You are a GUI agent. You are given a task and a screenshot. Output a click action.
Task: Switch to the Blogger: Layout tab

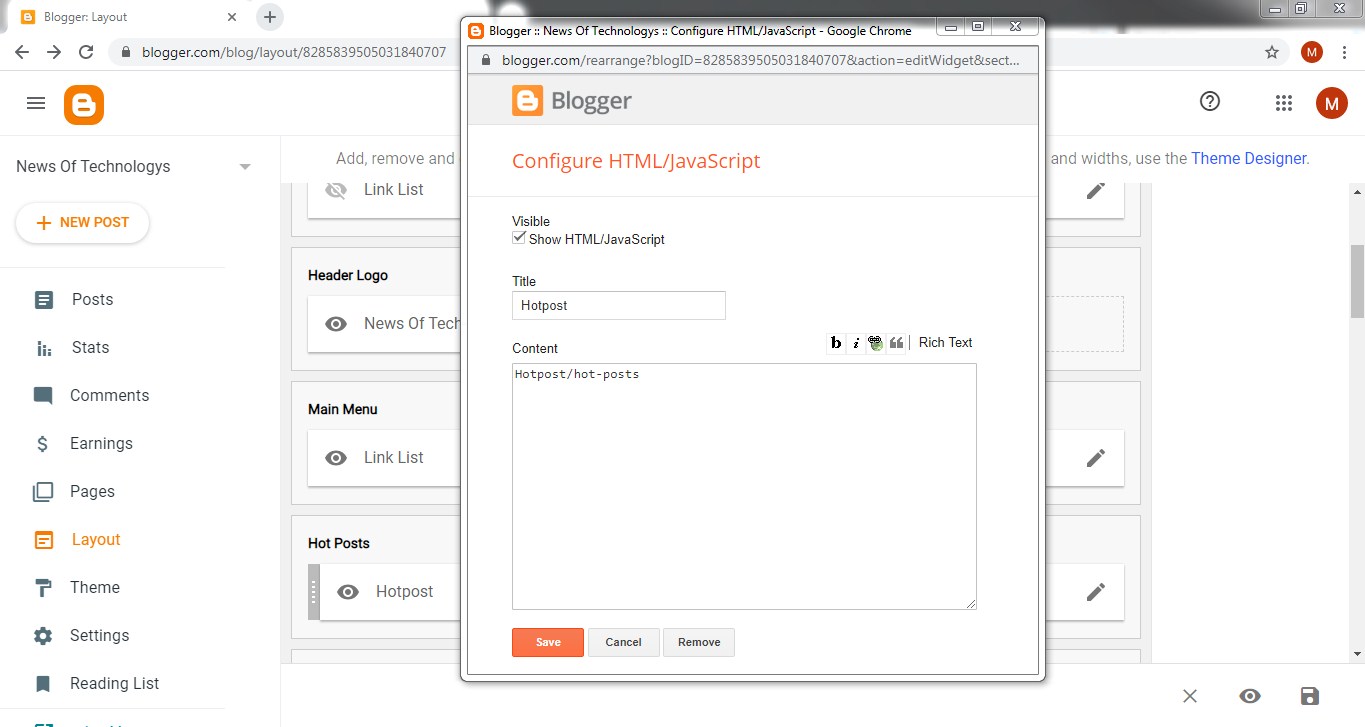pos(127,17)
